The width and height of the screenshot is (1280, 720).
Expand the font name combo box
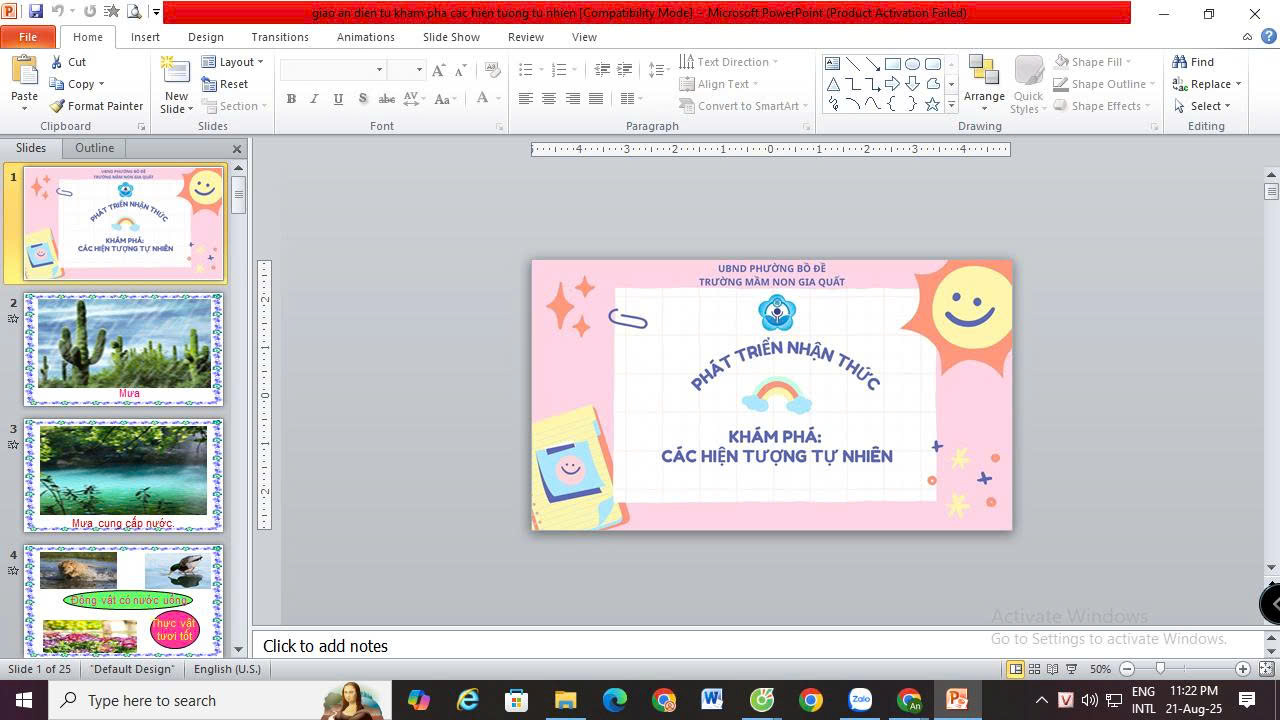coord(379,69)
